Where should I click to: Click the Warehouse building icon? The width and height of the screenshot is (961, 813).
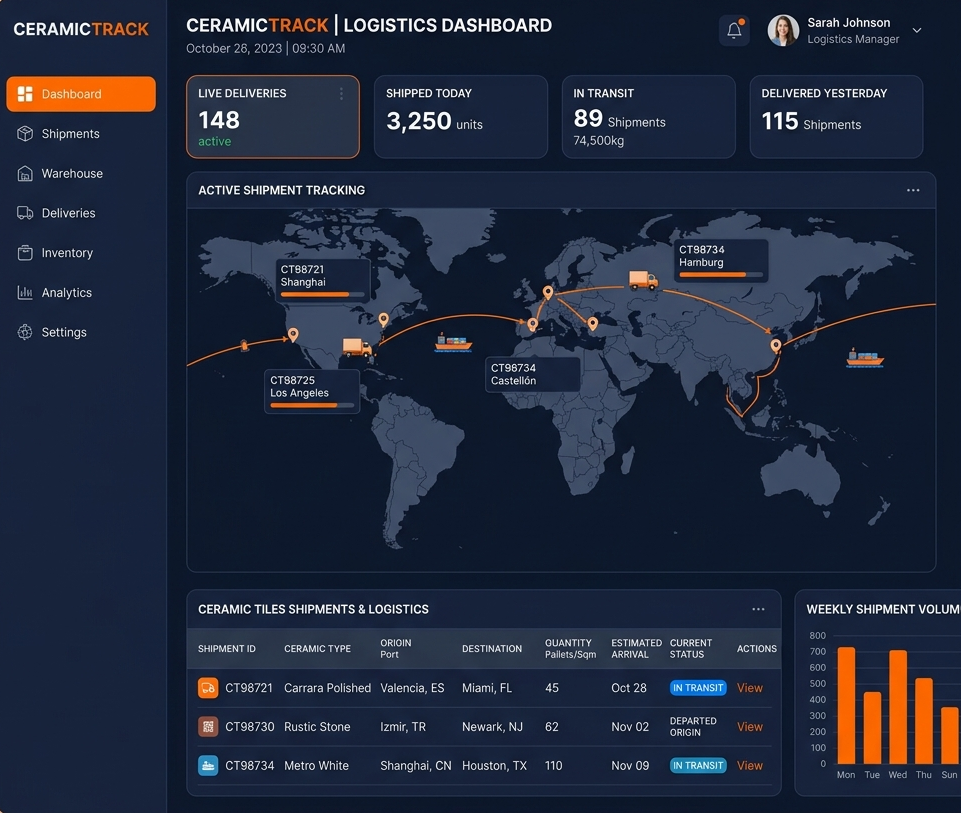(x=25, y=173)
